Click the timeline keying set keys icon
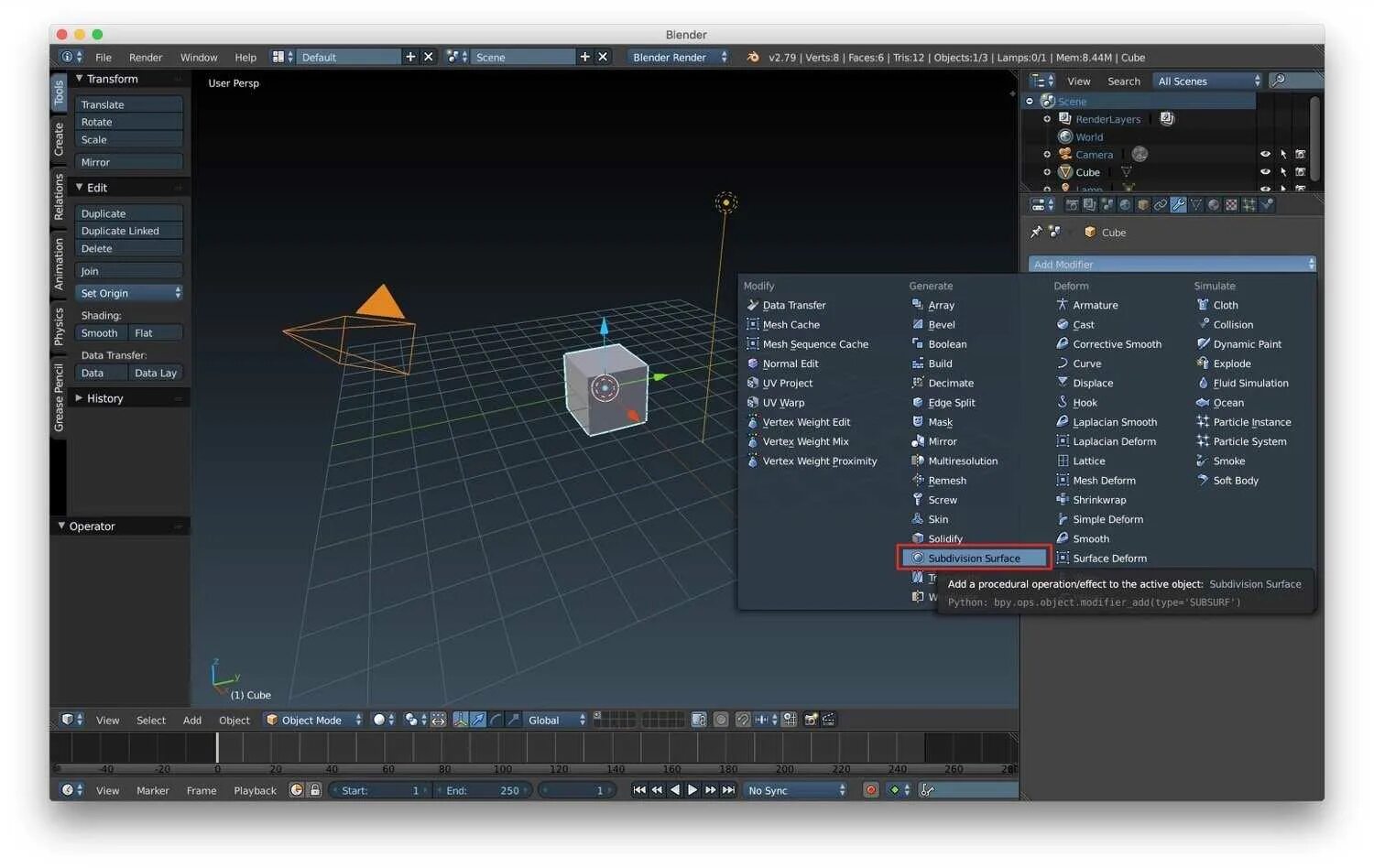This screenshot has height=868, width=1374. tap(927, 790)
